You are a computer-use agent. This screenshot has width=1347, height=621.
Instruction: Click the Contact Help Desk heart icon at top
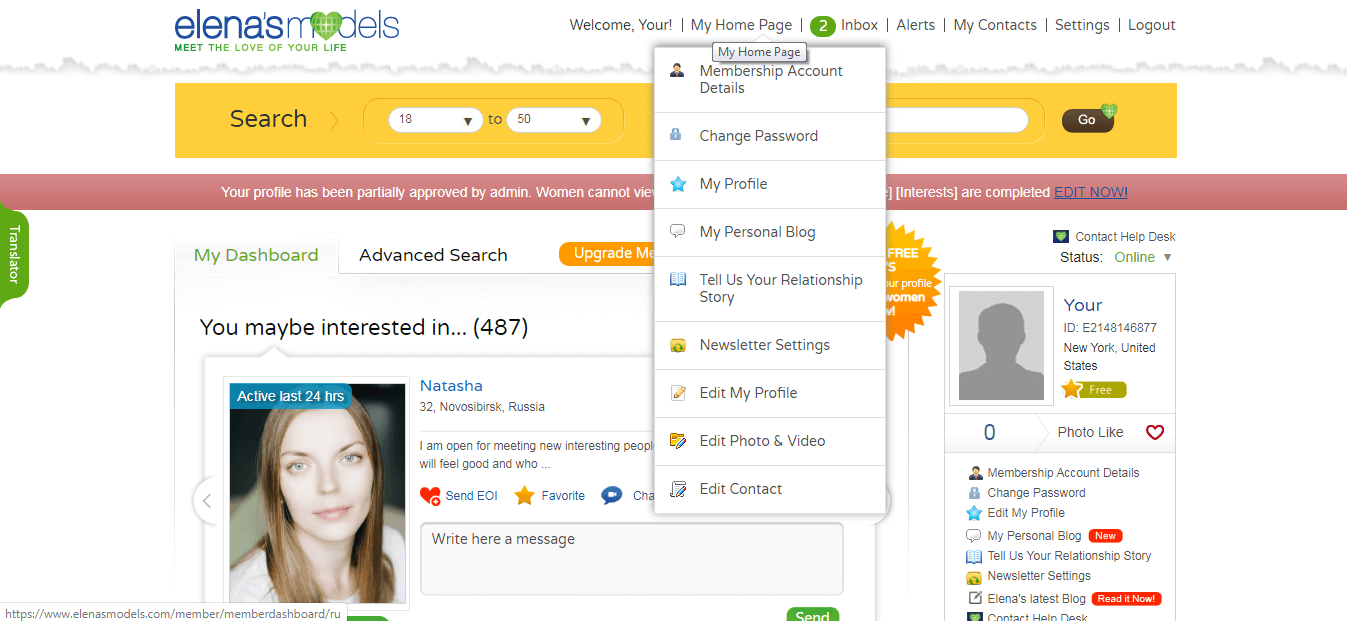(1061, 237)
